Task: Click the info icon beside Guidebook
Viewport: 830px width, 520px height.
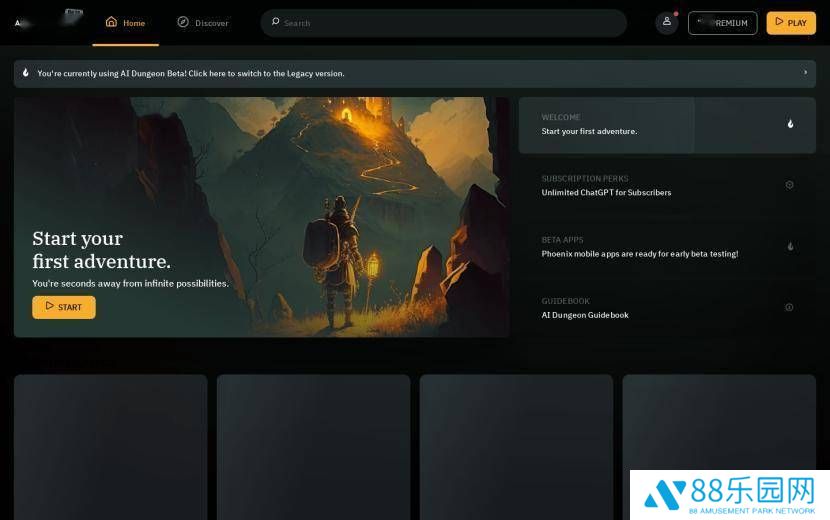Action: pos(789,307)
